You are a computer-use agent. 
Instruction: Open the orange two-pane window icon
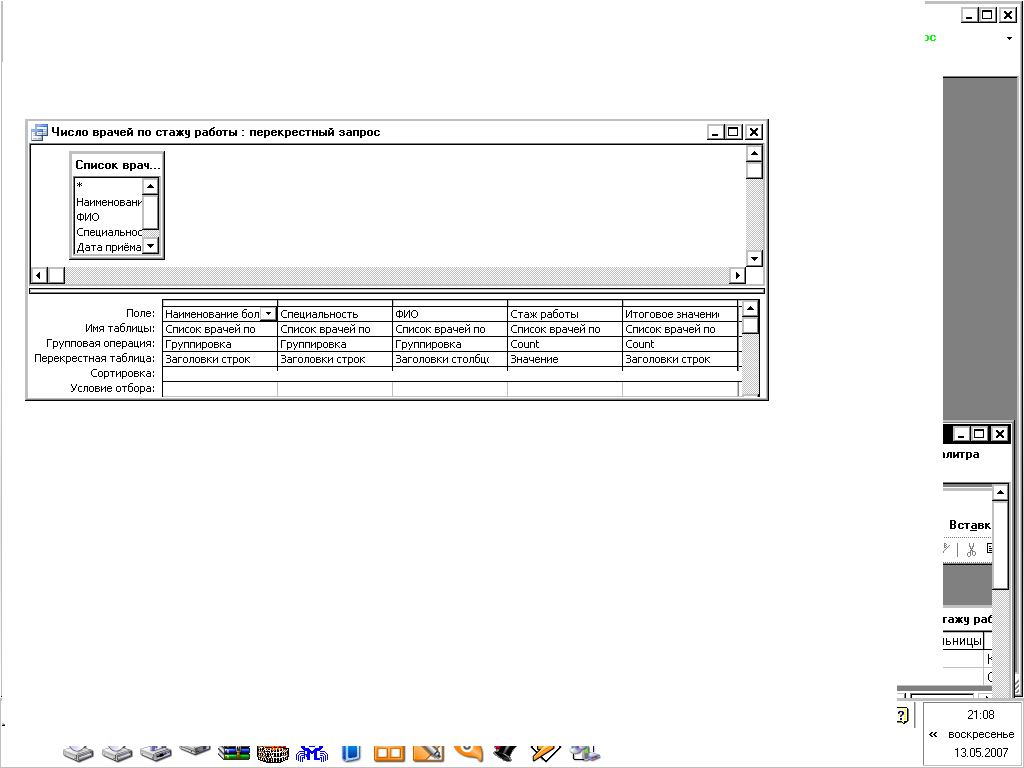point(389,754)
